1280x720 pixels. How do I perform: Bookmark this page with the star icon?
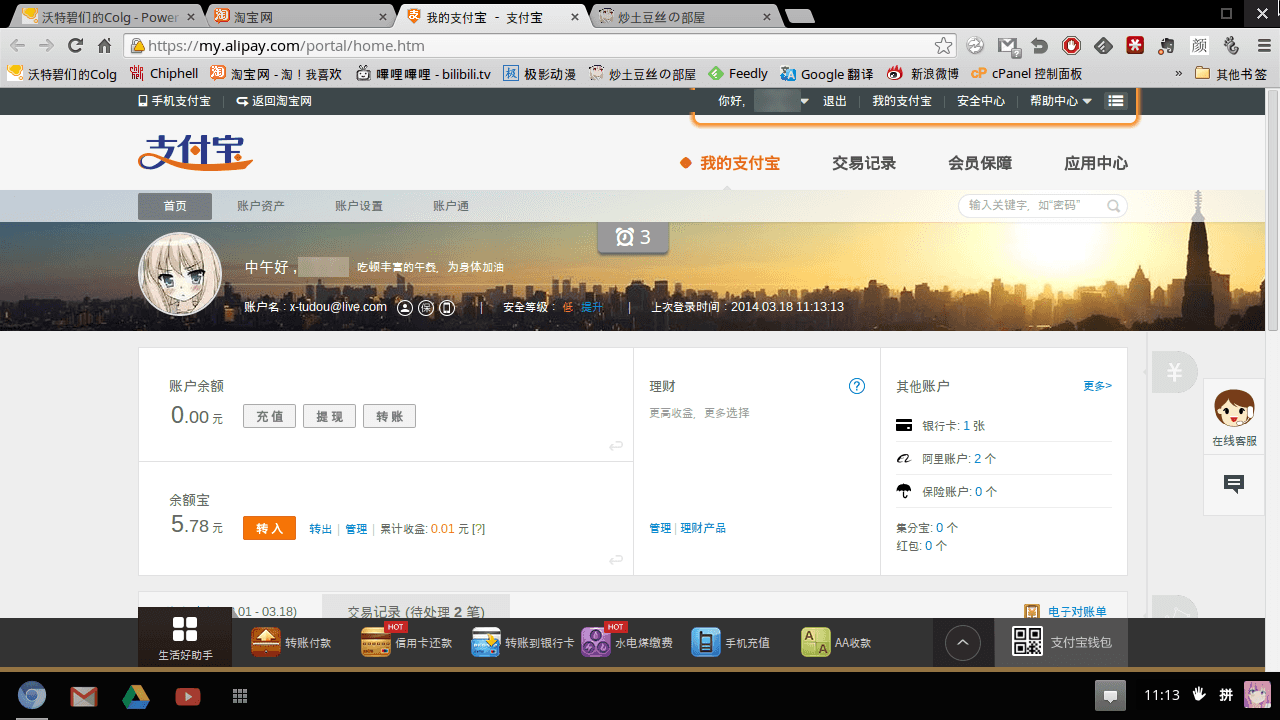click(x=943, y=46)
